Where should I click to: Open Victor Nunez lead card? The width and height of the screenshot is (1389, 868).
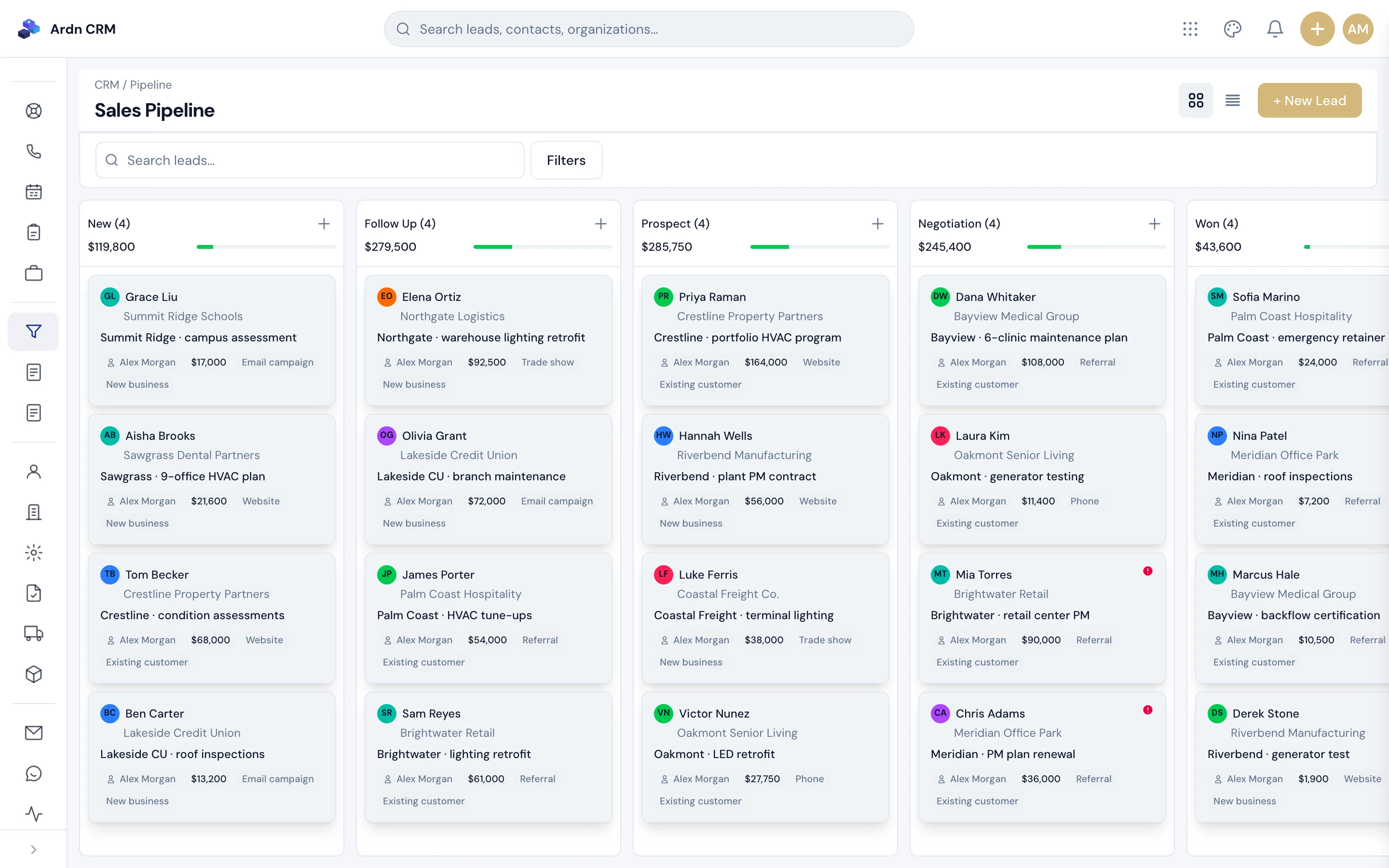tap(765, 757)
